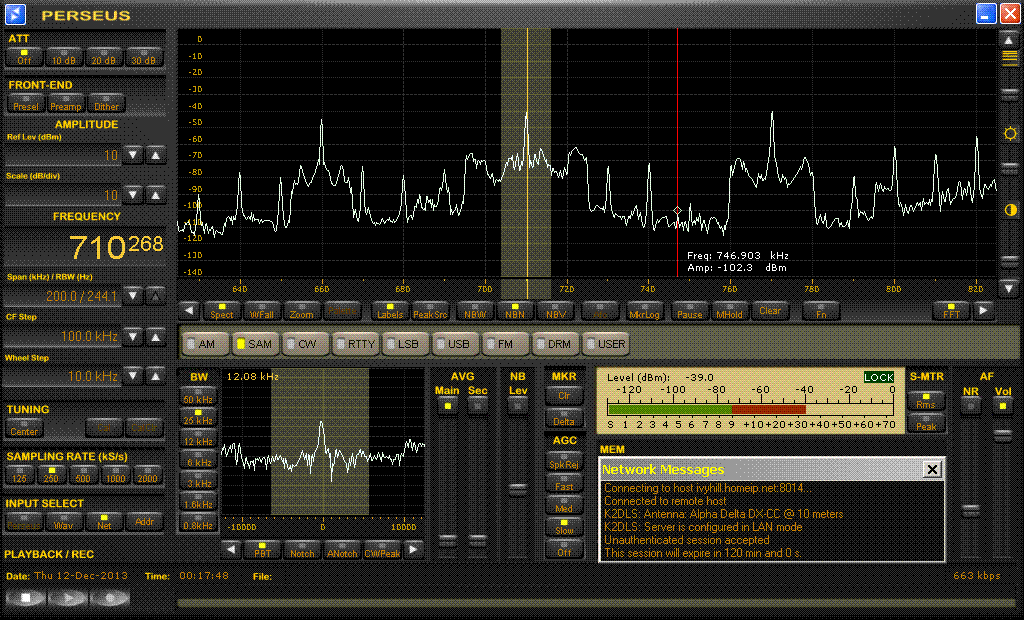Screen dimensions: 1024x620
Task: Click the MKR Delta button
Action: [564, 419]
